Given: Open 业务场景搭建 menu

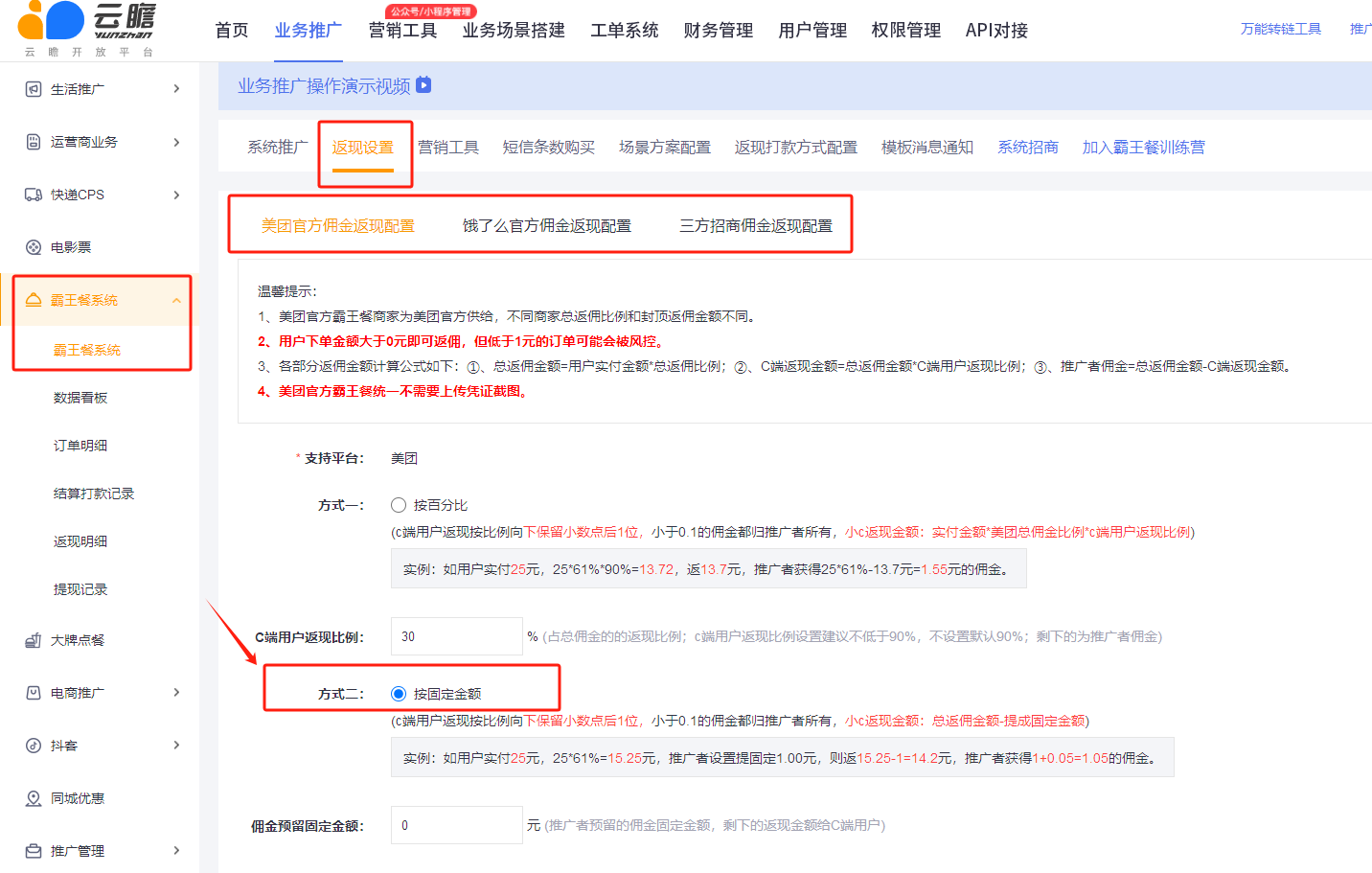Looking at the screenshot, I should pyautogui.click(x=514, y=31).
